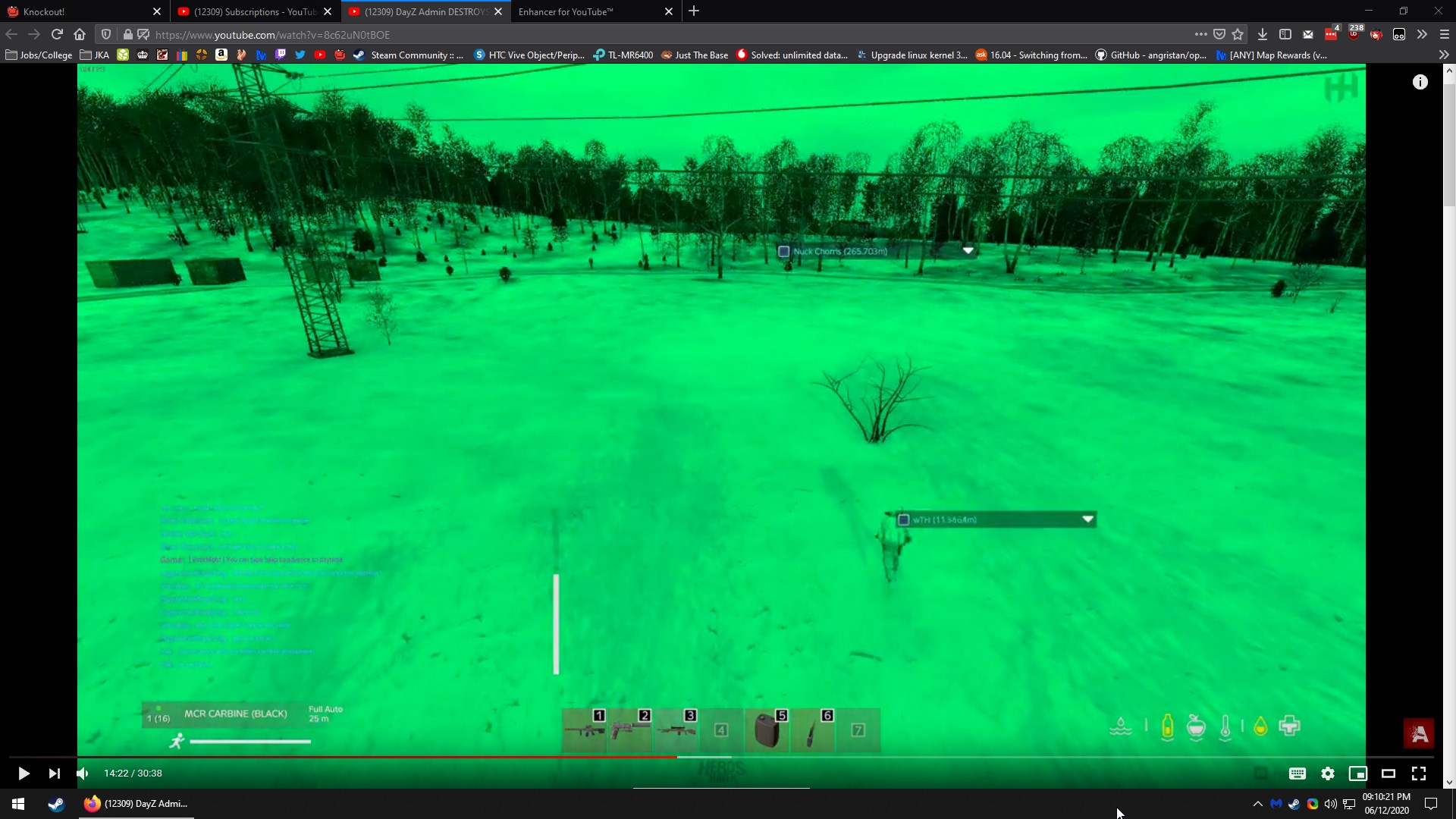This screenshot has width=1456, height=819.
Task: Select Firefox DayZ Admi... taskbar window
Action: coord(136,804)
